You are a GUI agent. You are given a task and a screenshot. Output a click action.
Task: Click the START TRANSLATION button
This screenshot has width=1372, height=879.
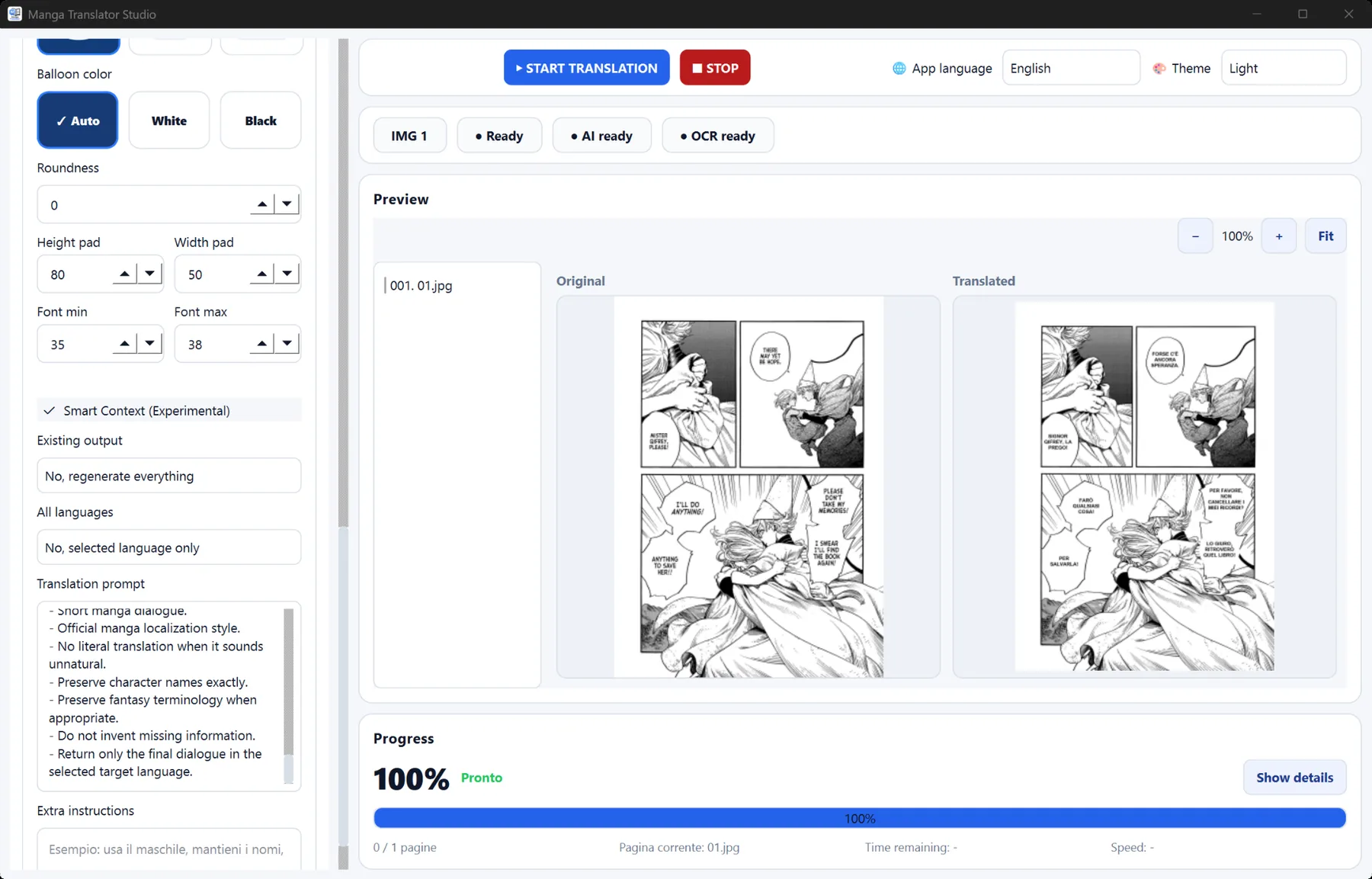click(586, 68)
